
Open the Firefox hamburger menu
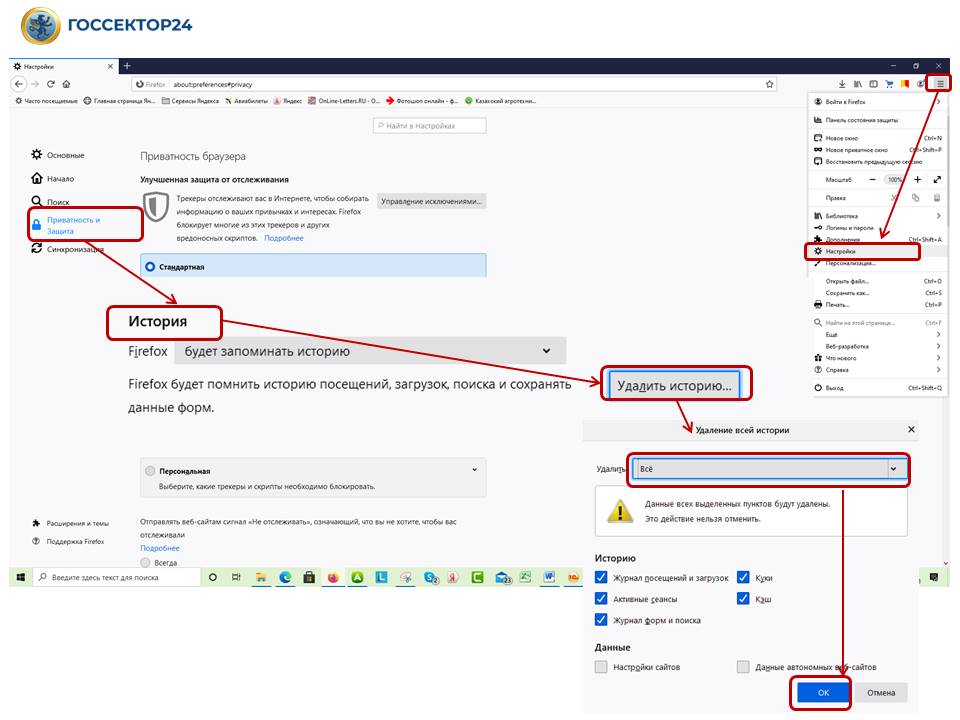click(940, 84)
